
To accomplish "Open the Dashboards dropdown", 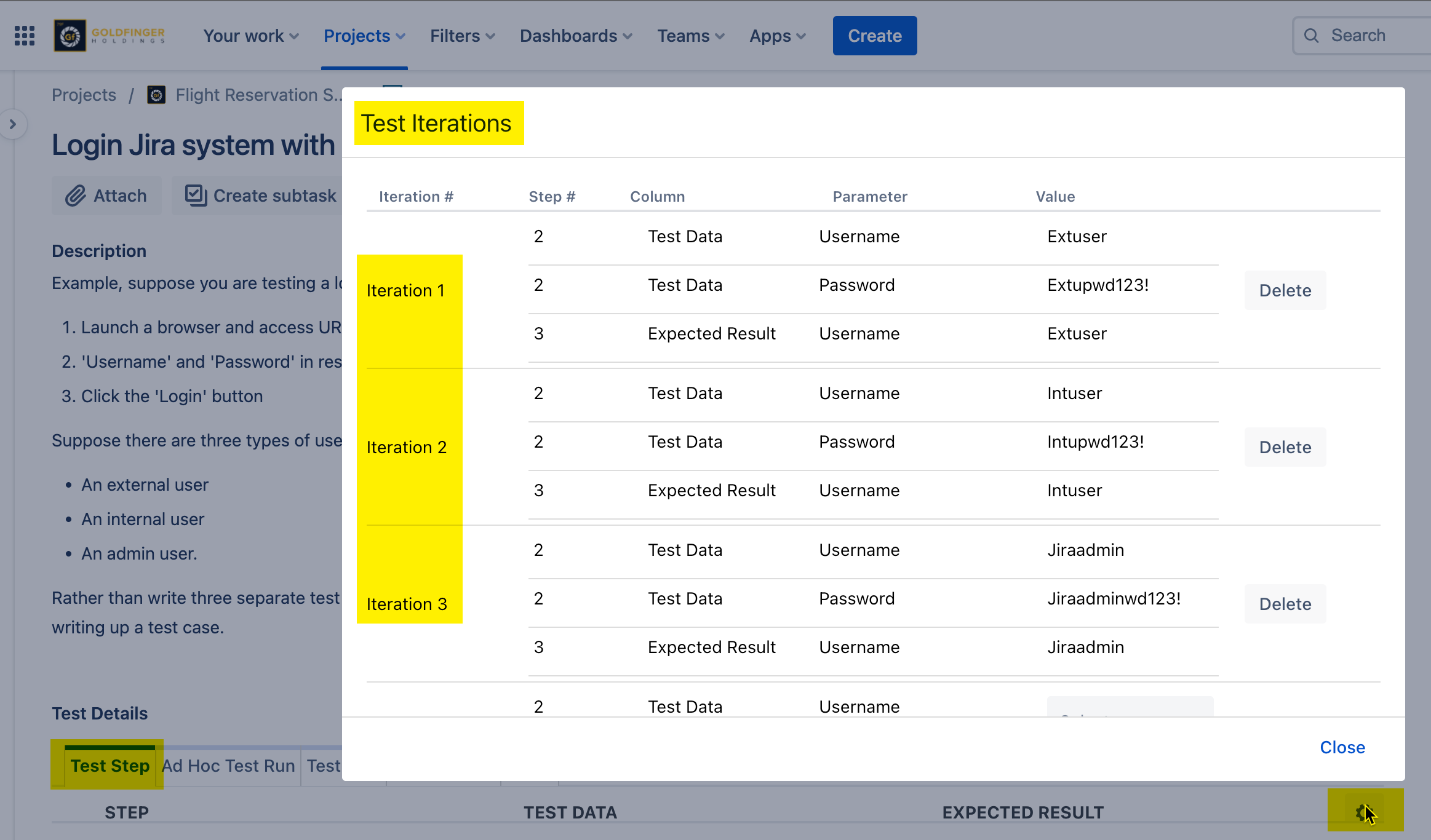I will [x=575, y=36].
